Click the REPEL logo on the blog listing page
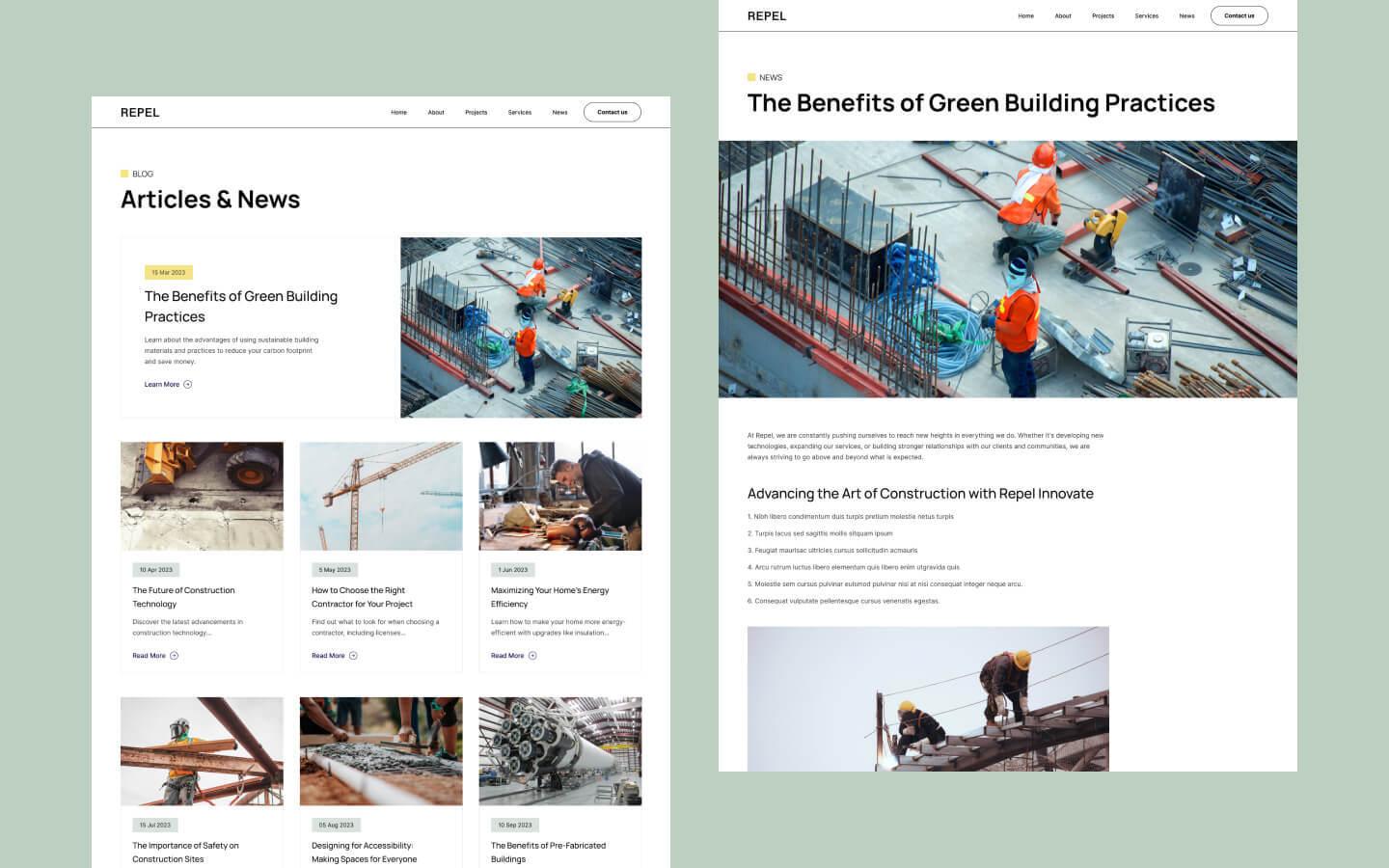 (140, 112)
